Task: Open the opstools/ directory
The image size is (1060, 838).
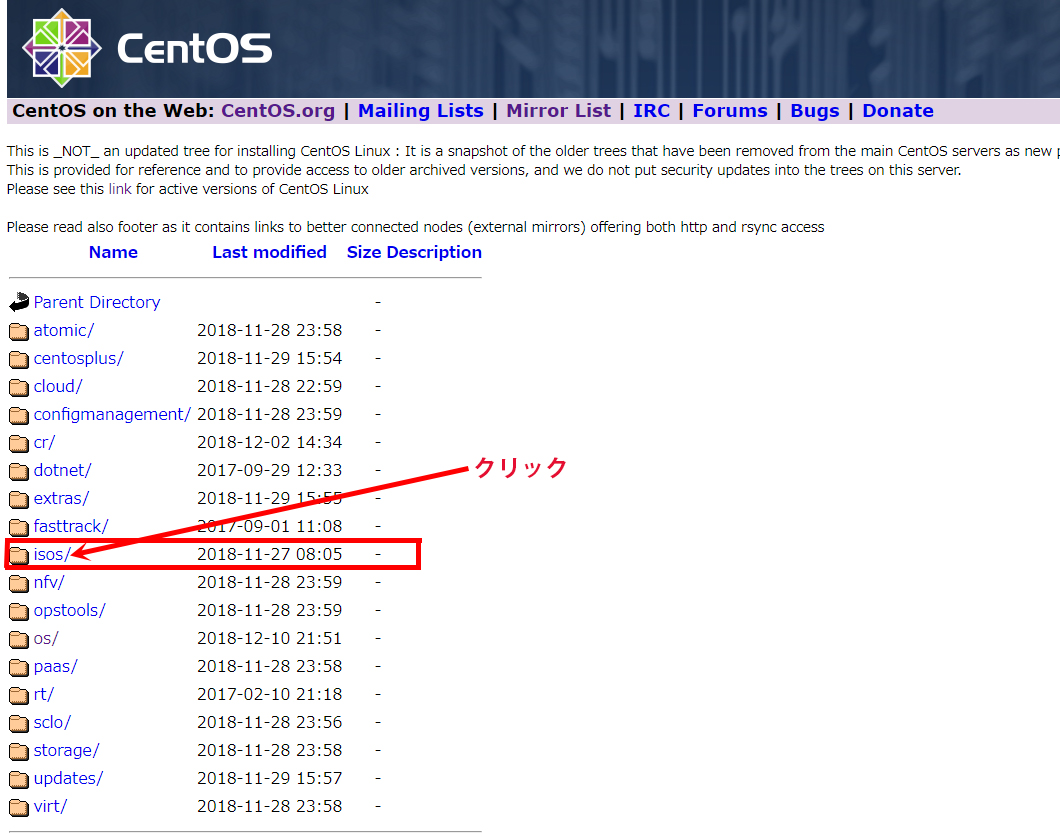Action: coord(70,611)
